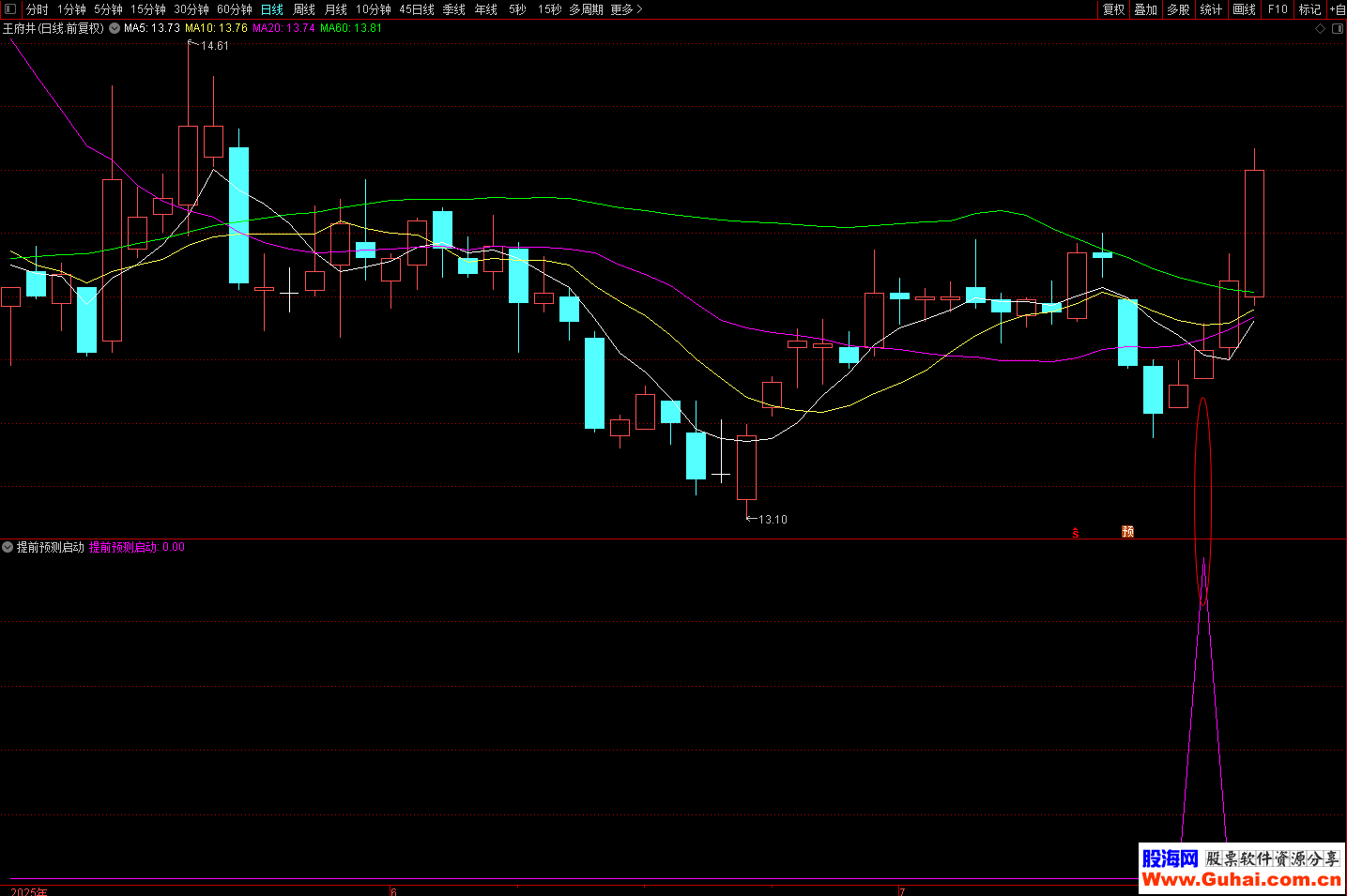Select the 日线 daily chart tab

tap(272, 9)
